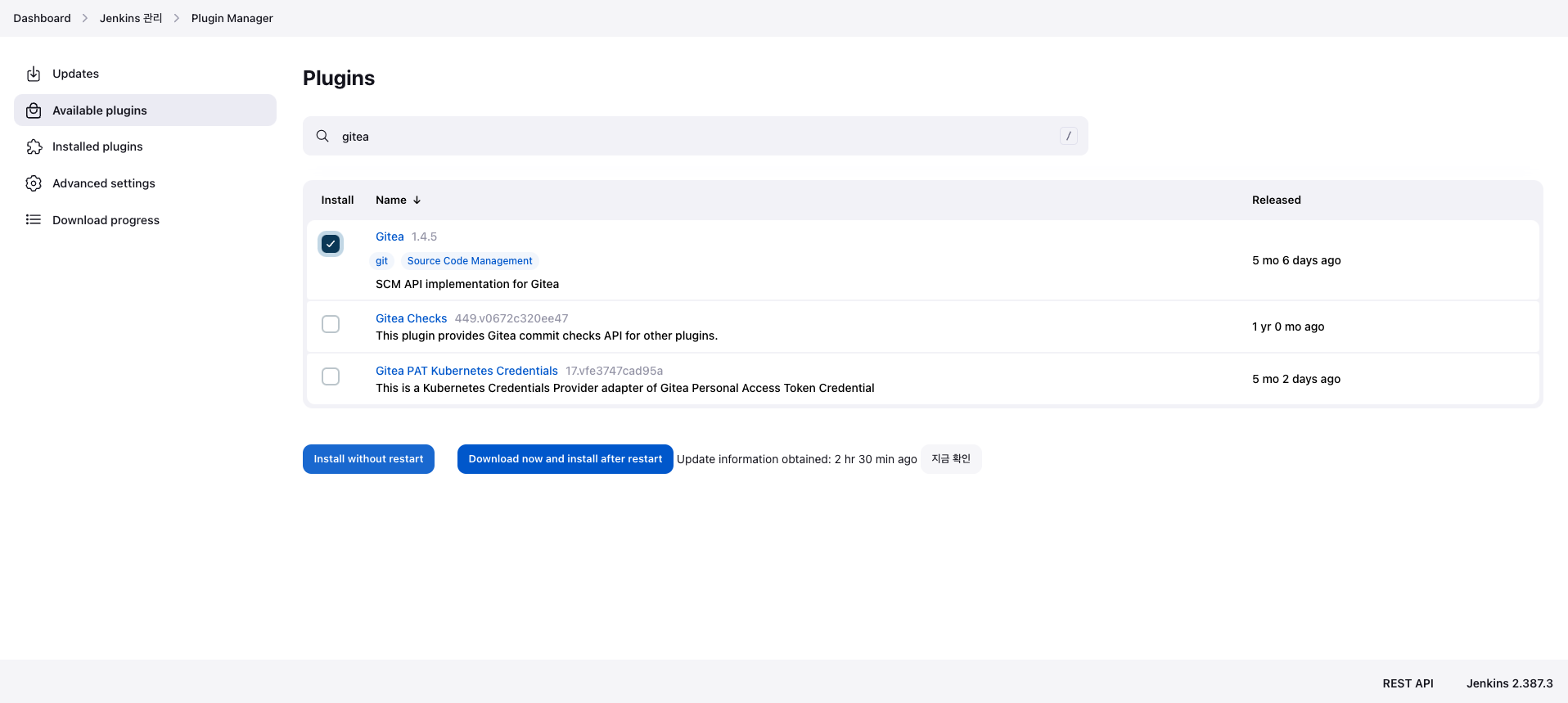This screenshot has height=703, width=1568.
Task: Click Install without restart button
Action: pos(368,459)
